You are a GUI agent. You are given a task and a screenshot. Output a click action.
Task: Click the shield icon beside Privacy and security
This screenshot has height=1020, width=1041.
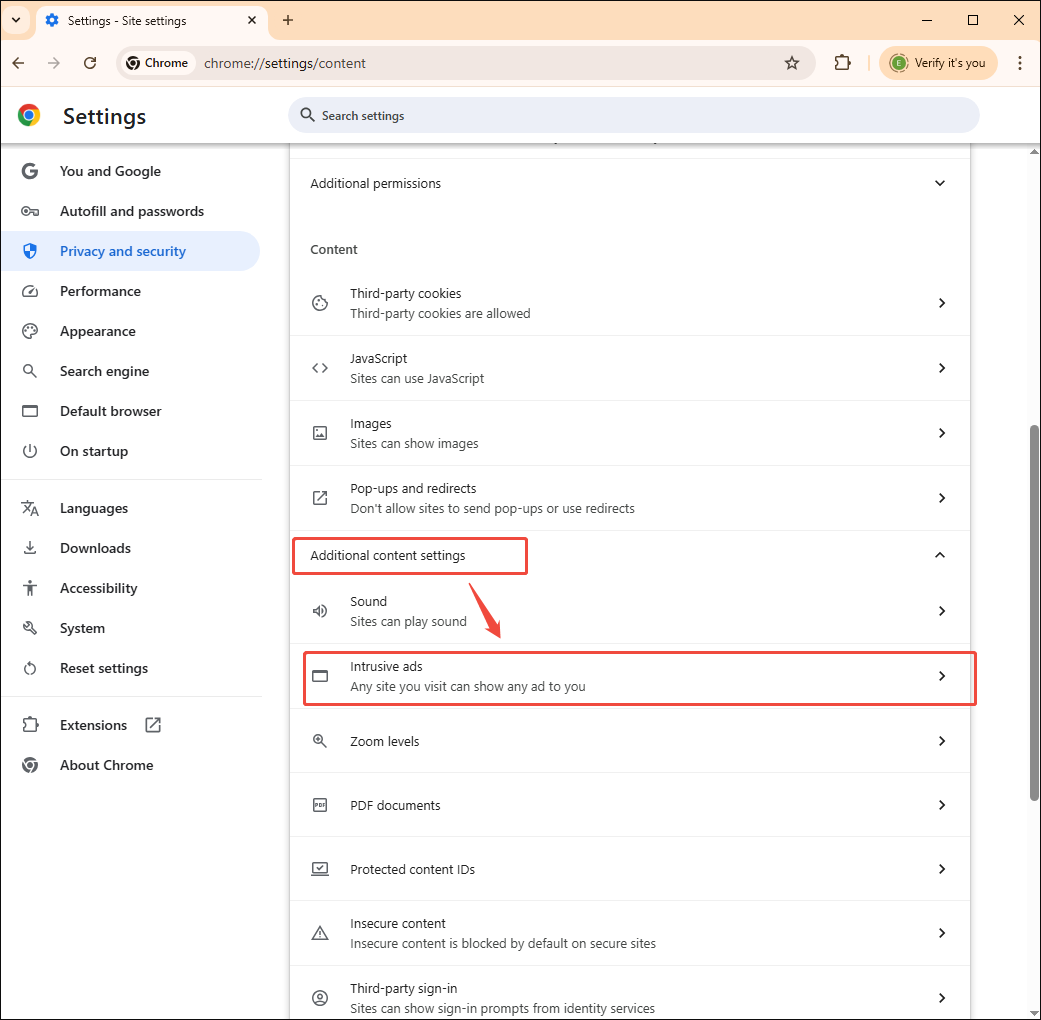tap(30, 251)
